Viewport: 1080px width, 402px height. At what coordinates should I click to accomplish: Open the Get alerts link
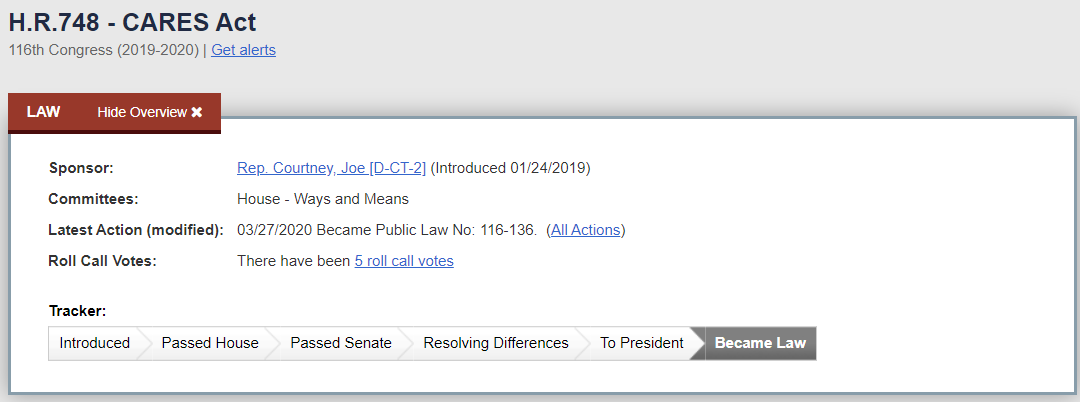243,50
